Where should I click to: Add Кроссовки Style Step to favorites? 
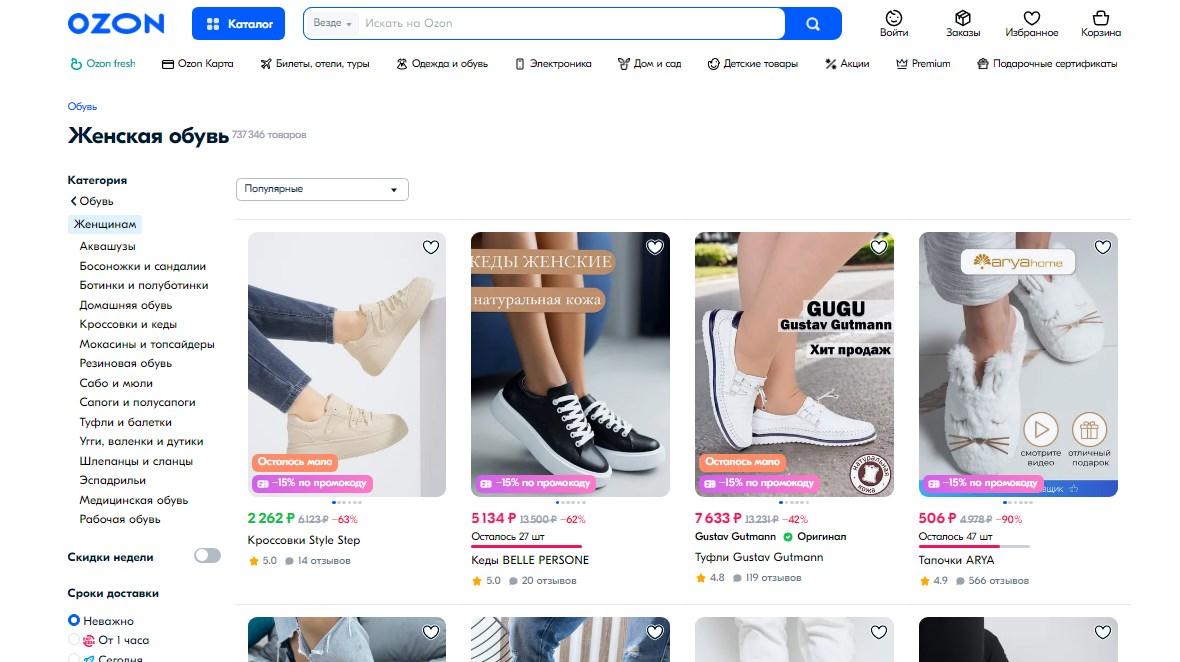(431, 247)
